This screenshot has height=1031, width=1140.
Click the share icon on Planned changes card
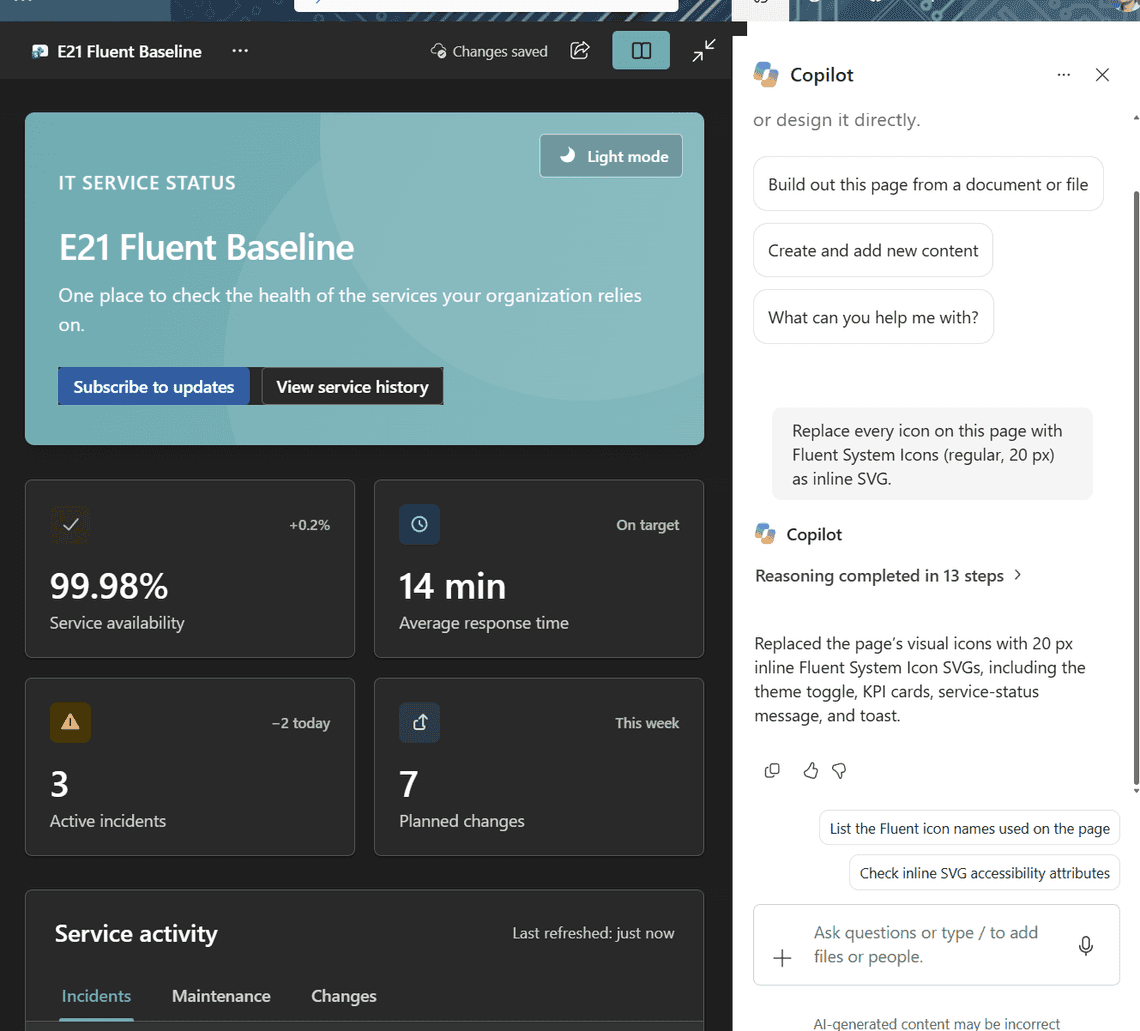click(x=420, y=722)
